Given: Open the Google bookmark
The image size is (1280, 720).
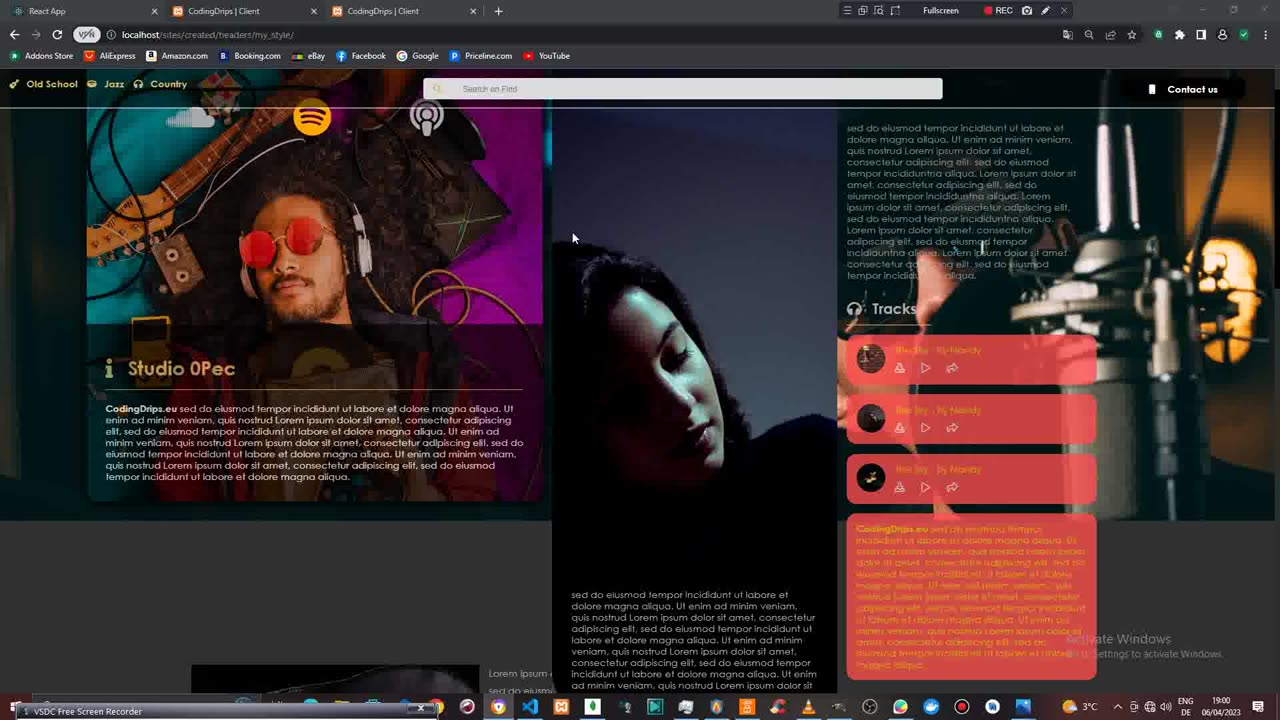Looking at the screenshot, I should pos(418,56).
